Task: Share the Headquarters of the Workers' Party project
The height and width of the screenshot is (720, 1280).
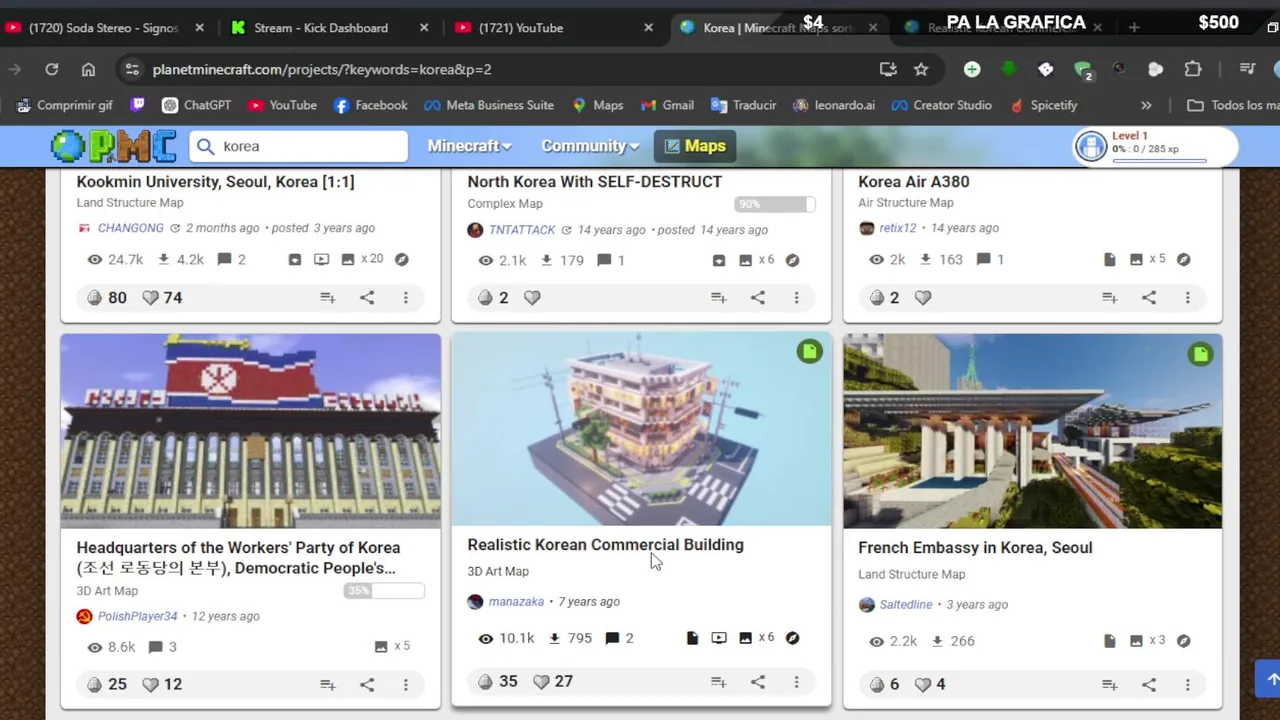Action: point(367,685)
